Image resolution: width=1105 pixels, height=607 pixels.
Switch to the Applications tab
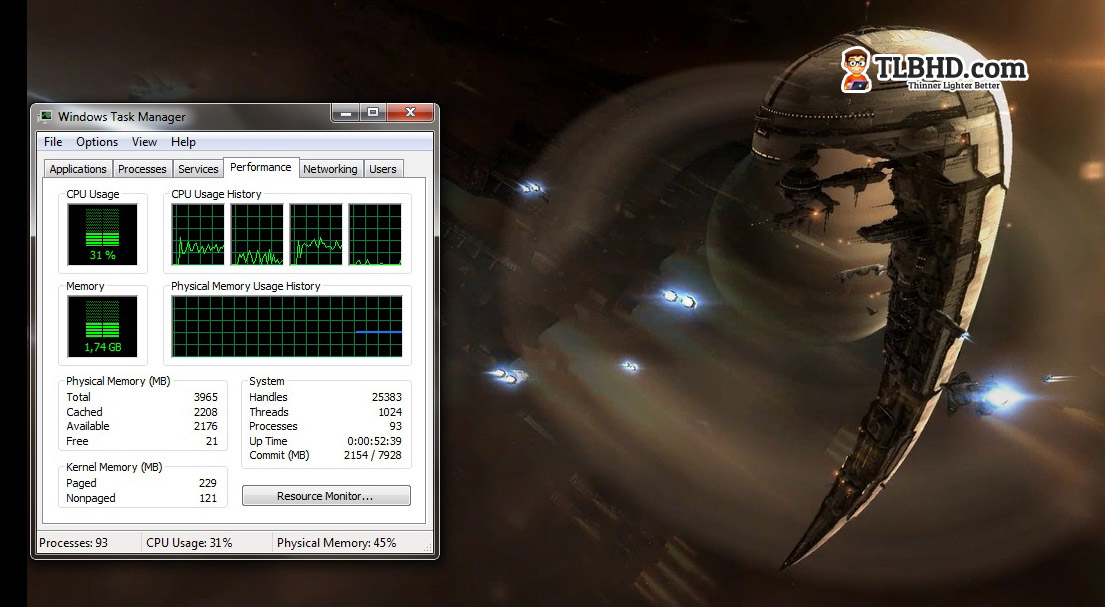[x=78, y=169]
